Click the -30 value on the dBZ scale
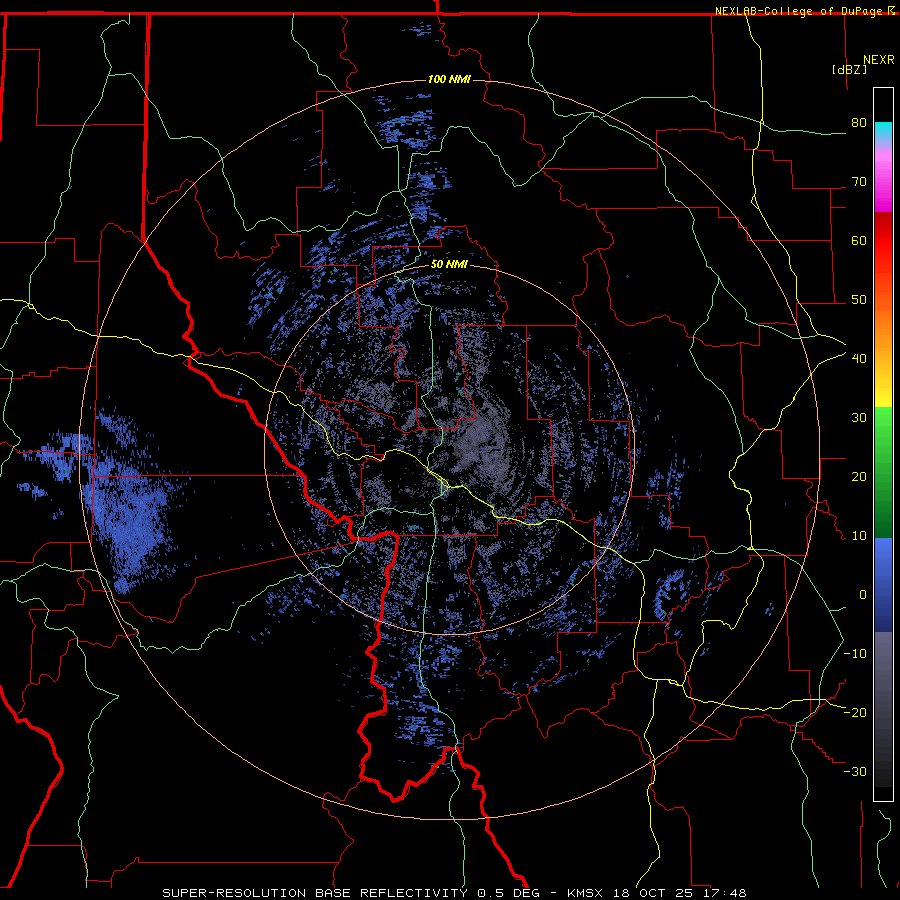Screen dimensions: 900x900 (x=855, y=772)
